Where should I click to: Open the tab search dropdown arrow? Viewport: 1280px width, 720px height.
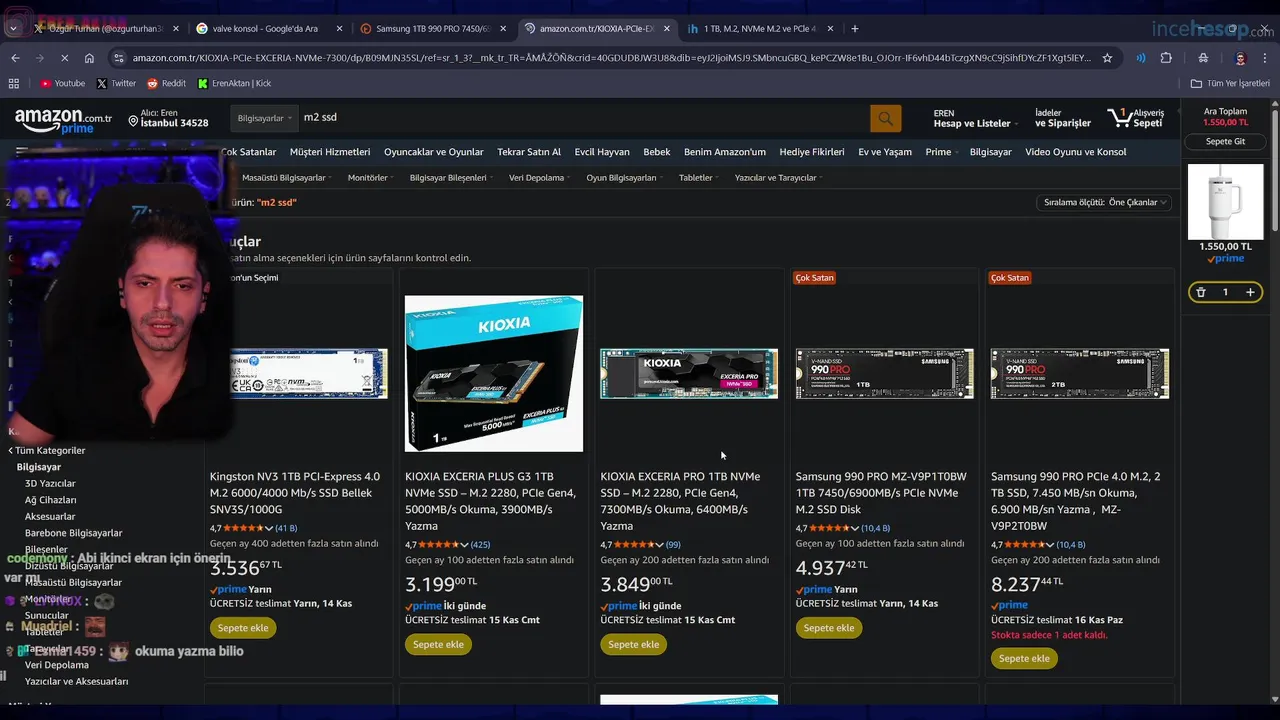tap(13, 29)
